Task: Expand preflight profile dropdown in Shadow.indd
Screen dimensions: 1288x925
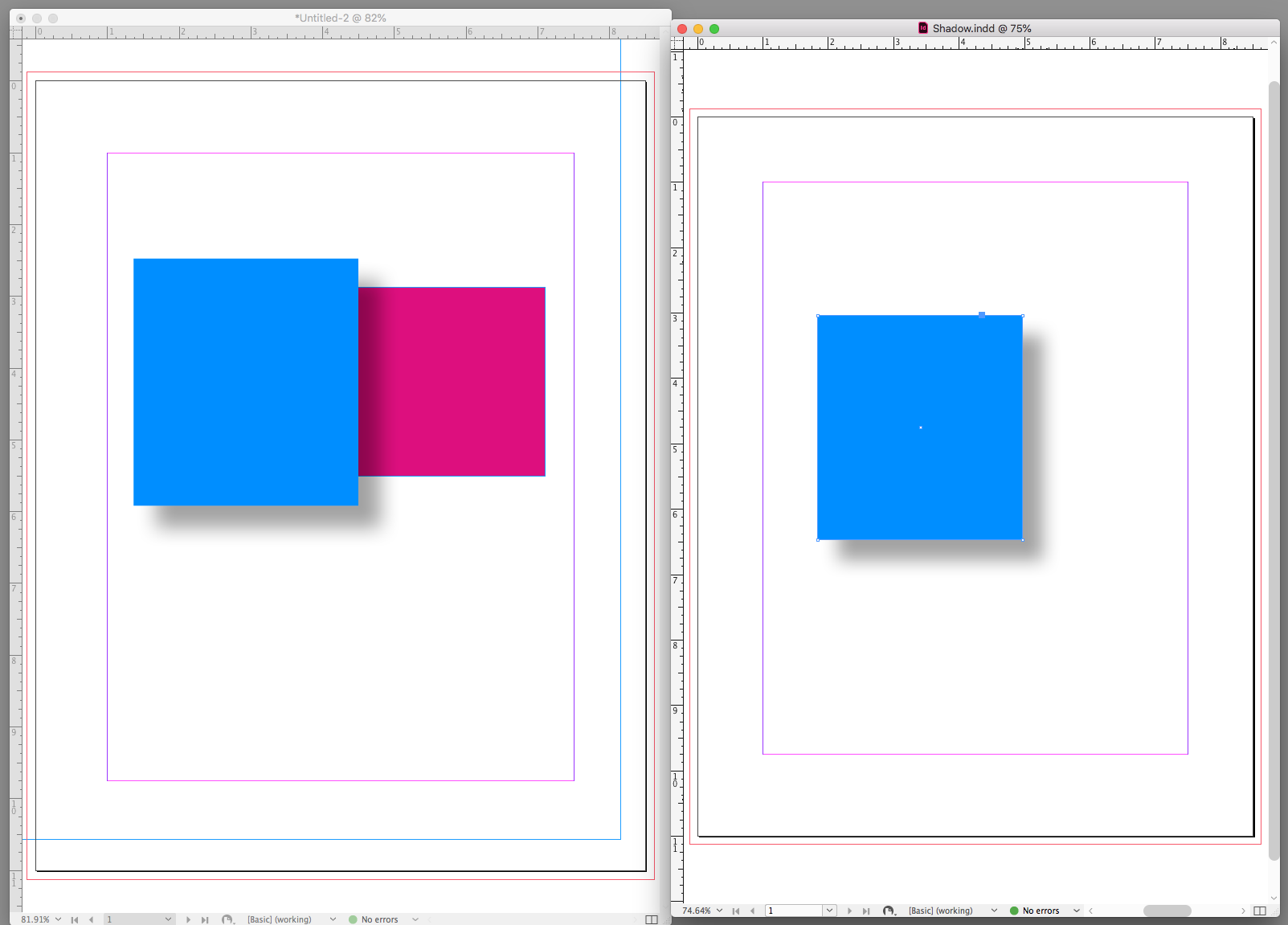Action: click(x=994, y=911)
